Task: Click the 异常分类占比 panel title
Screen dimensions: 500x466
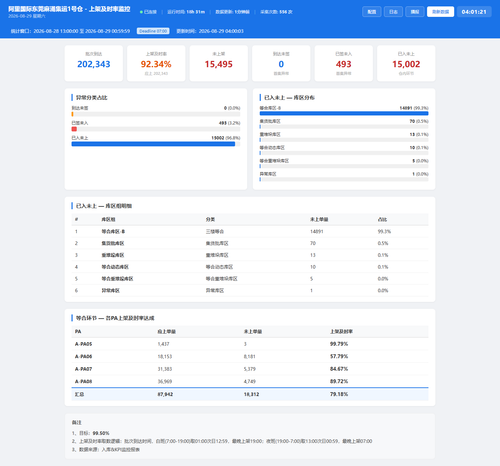Action: tap(92, 98)
